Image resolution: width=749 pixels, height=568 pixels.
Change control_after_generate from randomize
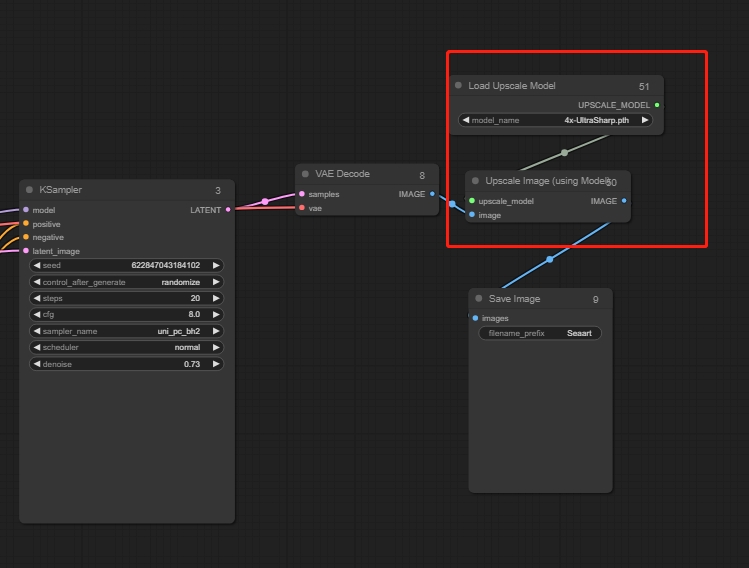pyautogui.click(x=126, y=282)
